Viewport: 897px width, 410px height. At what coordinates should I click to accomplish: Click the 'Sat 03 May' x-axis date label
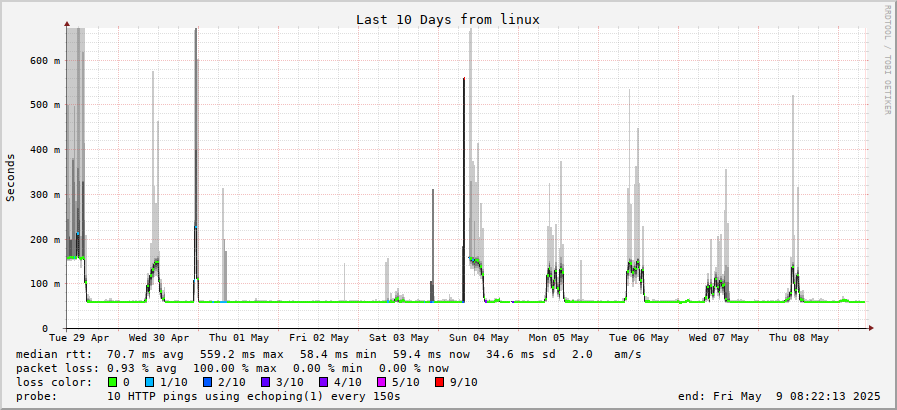point(399,338)
